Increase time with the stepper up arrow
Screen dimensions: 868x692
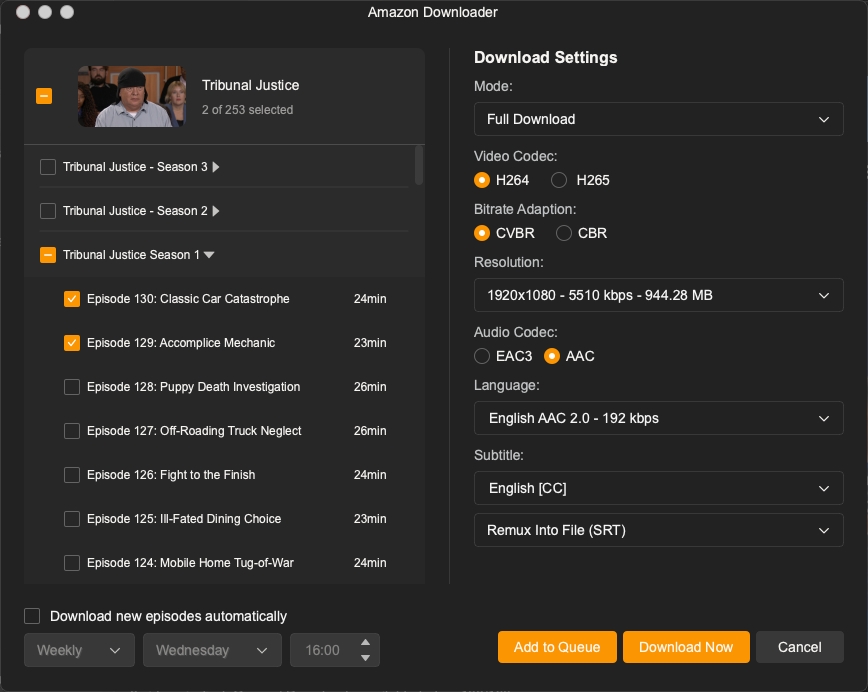click(x=365, y=642)
